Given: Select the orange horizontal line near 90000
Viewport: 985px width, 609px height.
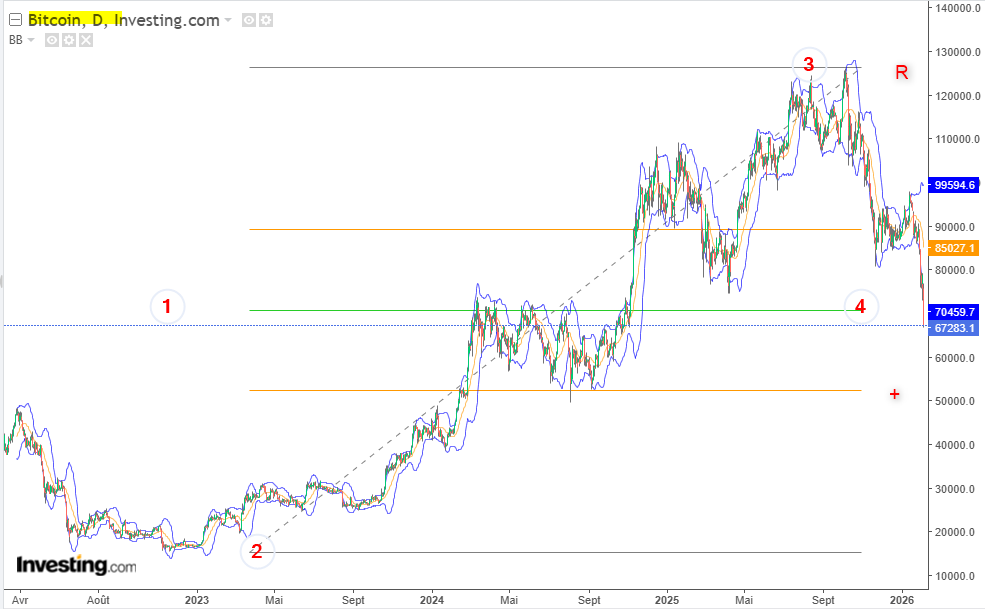Looking at the screenshot, I should coord(555,229).
